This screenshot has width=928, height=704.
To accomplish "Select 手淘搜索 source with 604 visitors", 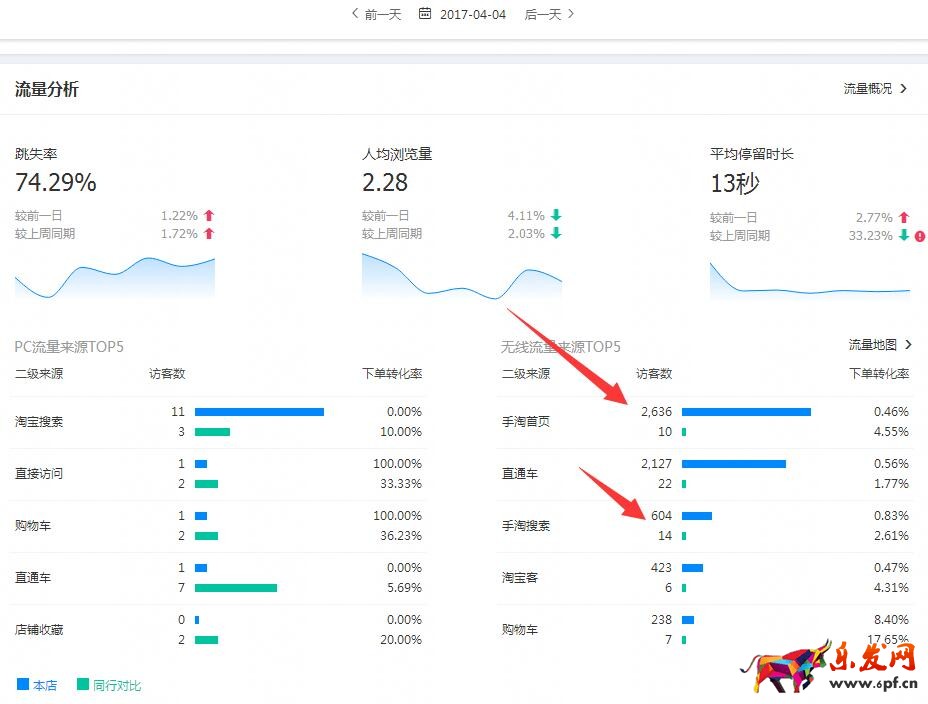I will (526, 526).
